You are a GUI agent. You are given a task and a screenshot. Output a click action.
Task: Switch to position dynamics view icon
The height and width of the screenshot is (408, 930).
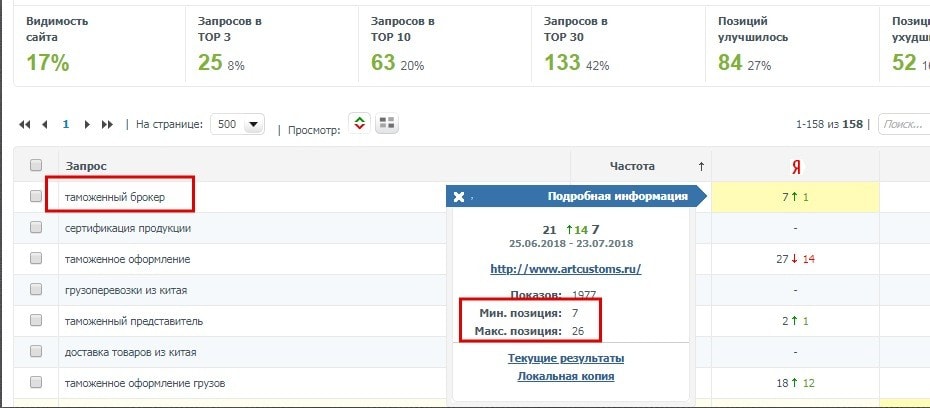[x=360, y=124]
